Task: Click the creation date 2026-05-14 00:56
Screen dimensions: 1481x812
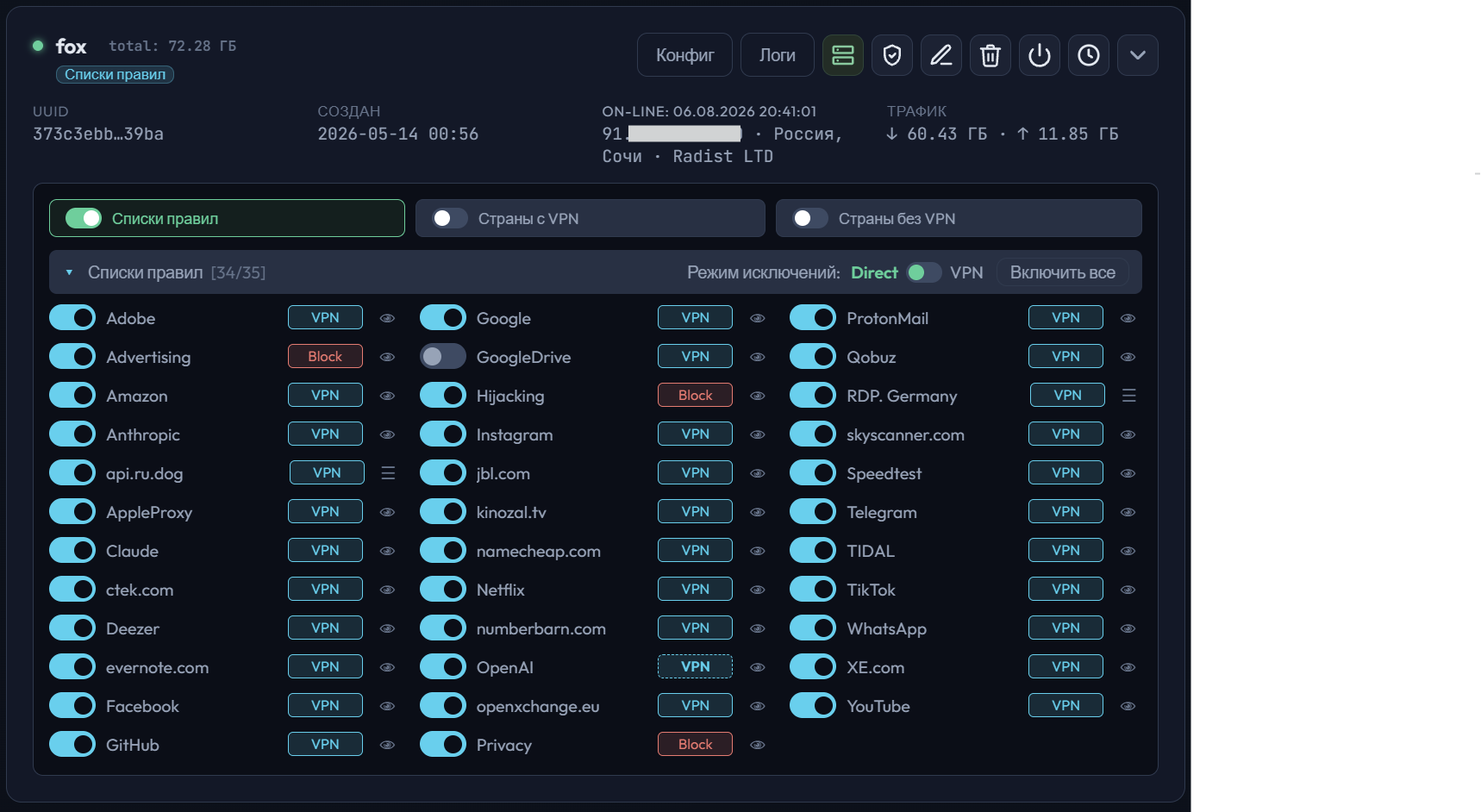Action: [x=398, y=134]
